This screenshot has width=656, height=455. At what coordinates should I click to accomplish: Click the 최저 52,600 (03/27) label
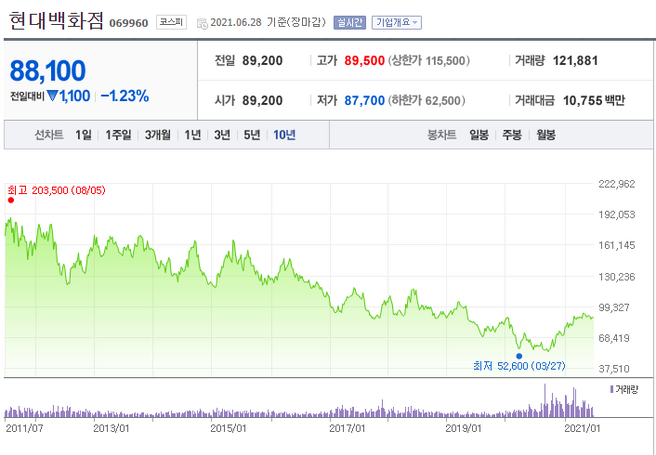(519, 366)
